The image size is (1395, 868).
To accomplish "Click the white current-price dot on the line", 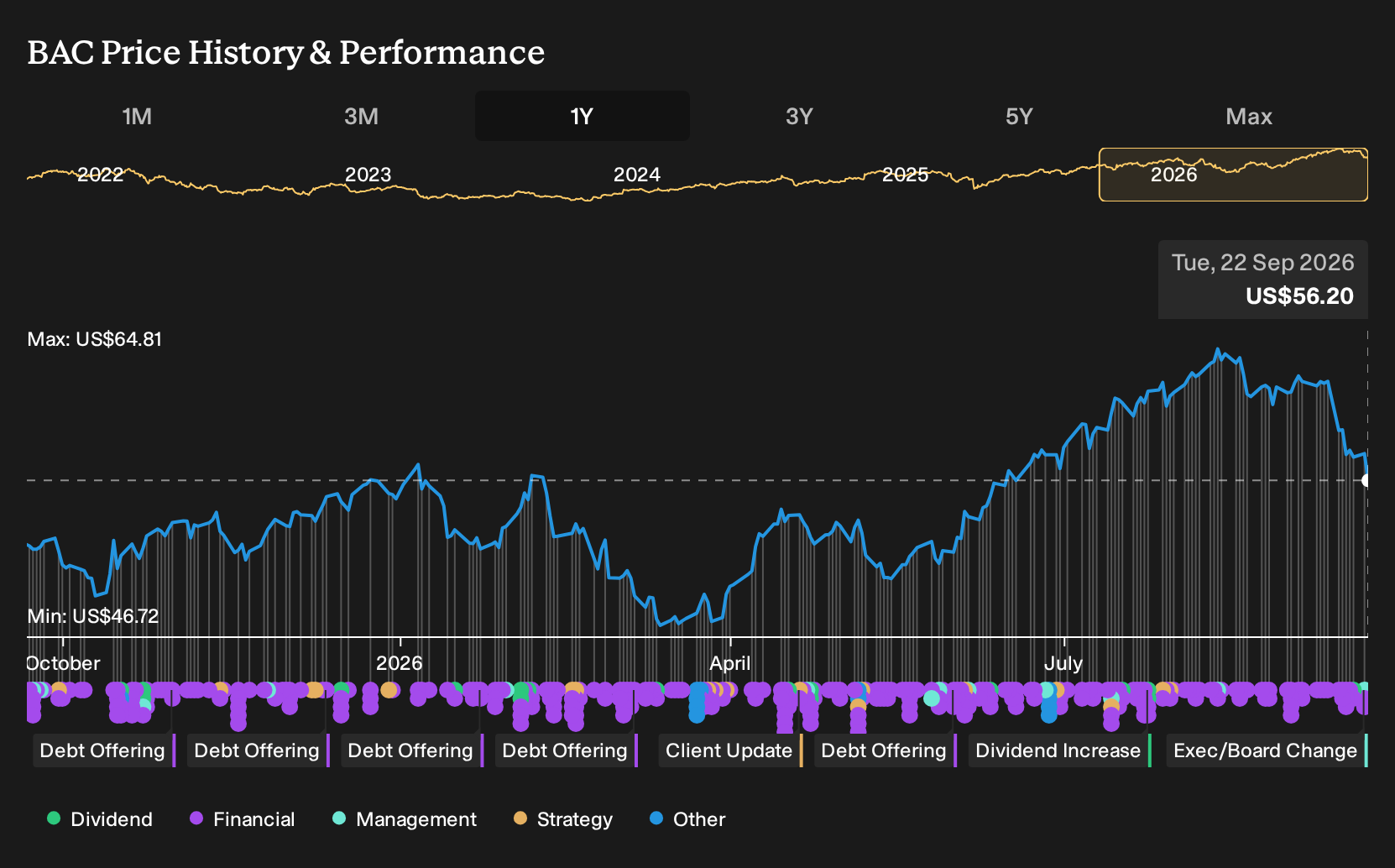I will 1366,480.
